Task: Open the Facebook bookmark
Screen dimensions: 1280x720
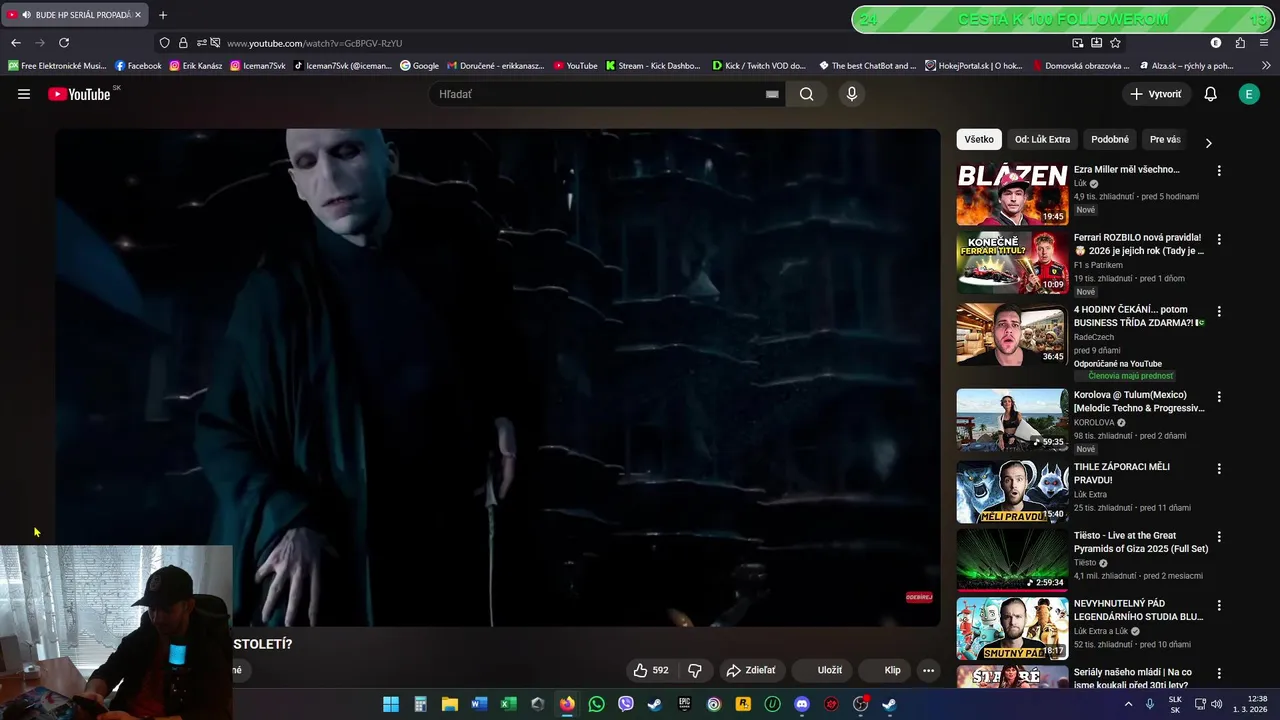Action: coord(138,66)
